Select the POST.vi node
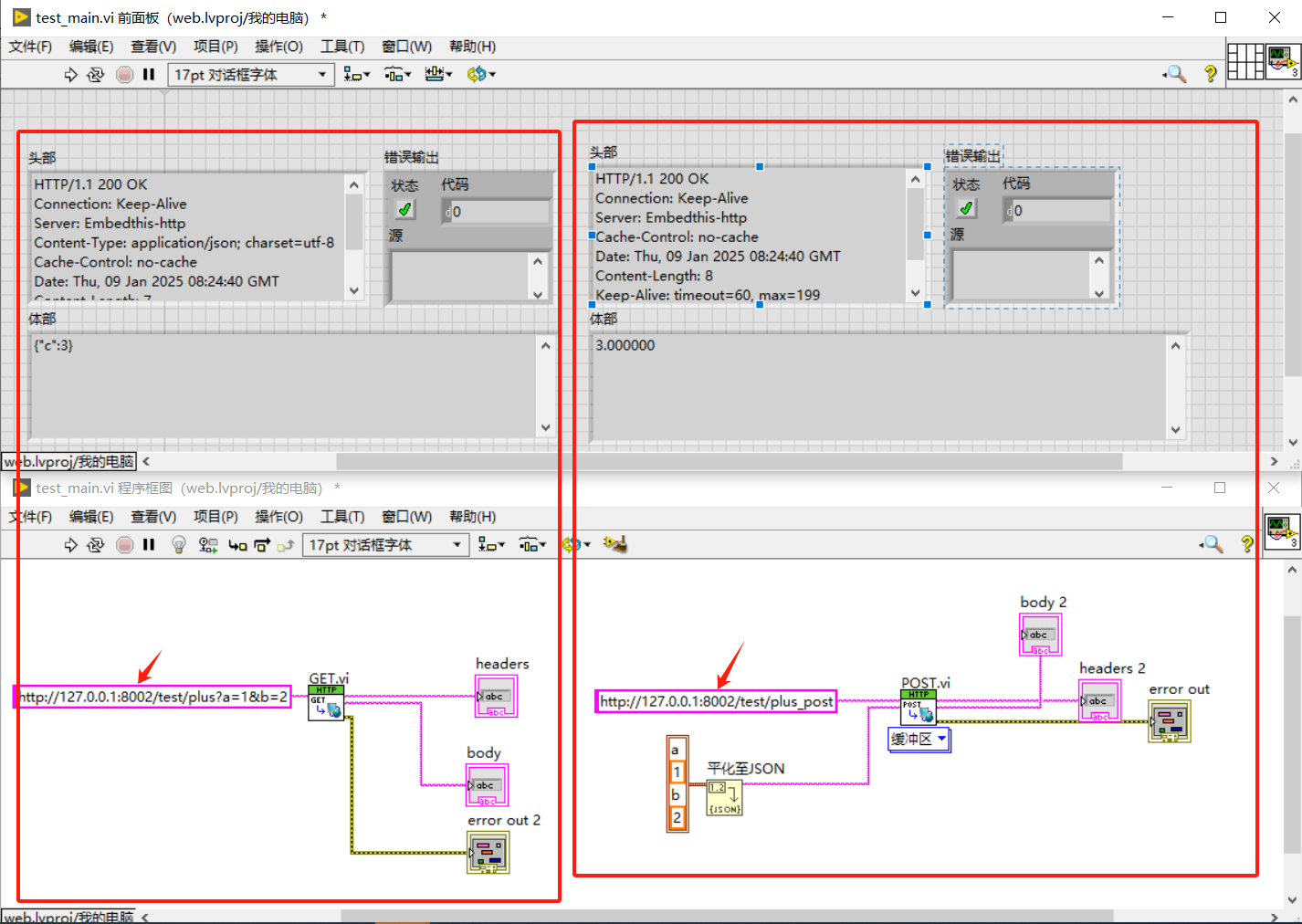Viewport: 1302px width, 924px height. pos(919,708)
